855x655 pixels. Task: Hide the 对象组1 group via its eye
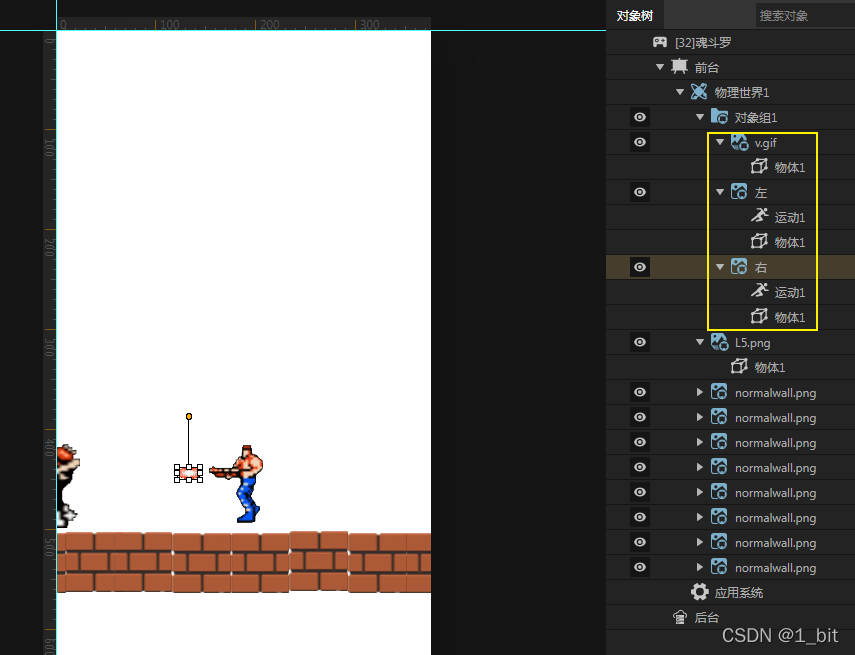640,117
